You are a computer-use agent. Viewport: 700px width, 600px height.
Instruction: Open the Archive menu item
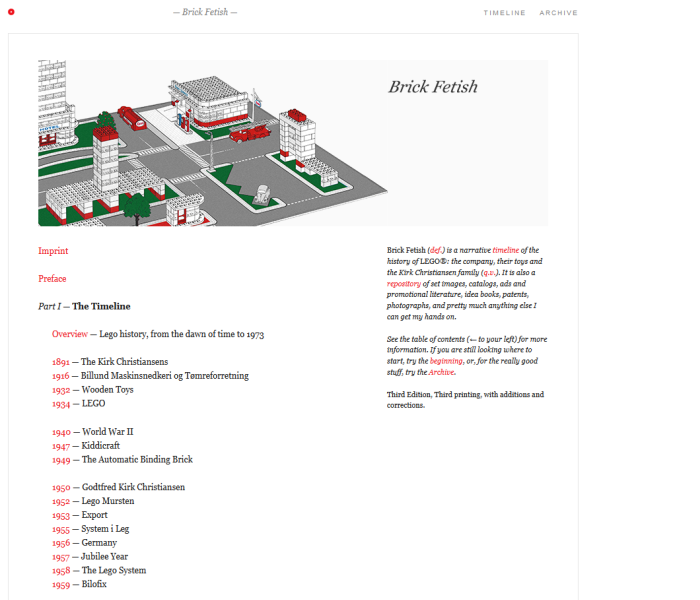[x=558, y=13]
